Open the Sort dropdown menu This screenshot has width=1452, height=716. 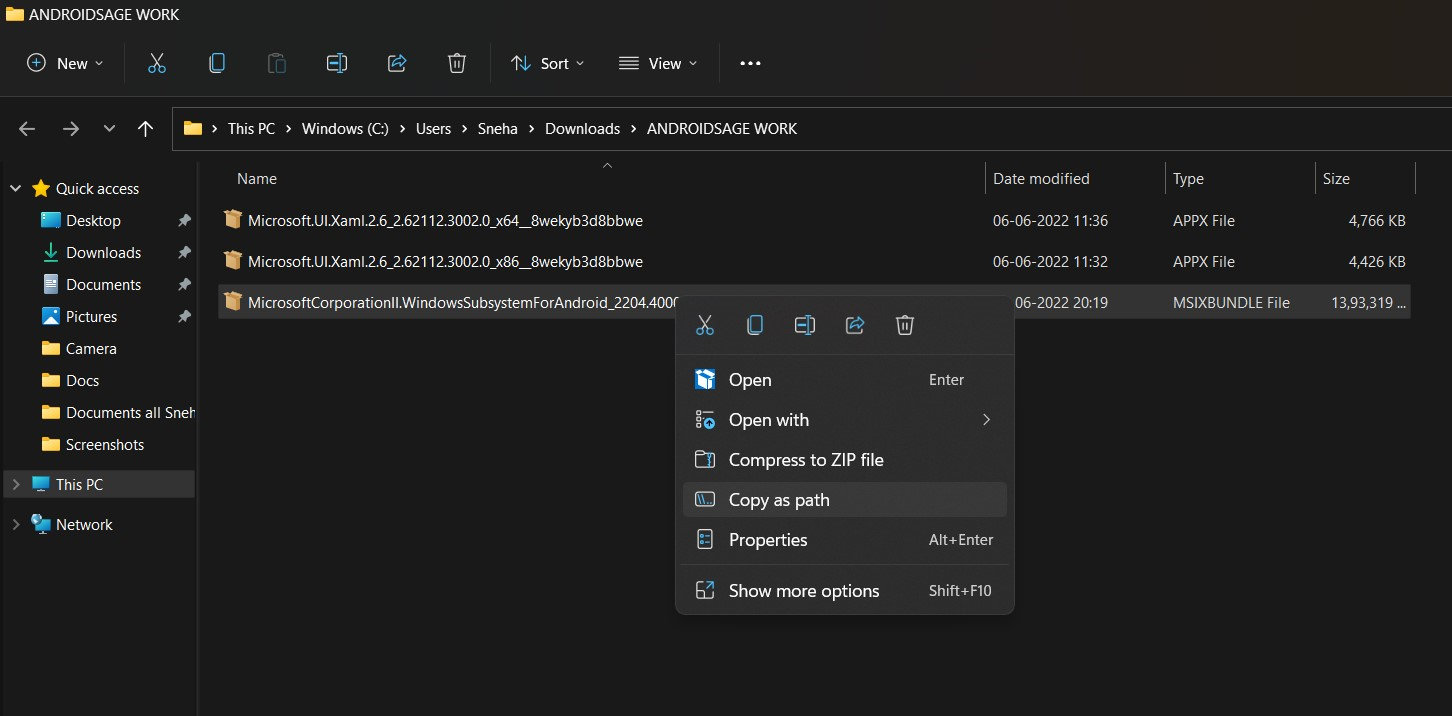click(548, 63)
